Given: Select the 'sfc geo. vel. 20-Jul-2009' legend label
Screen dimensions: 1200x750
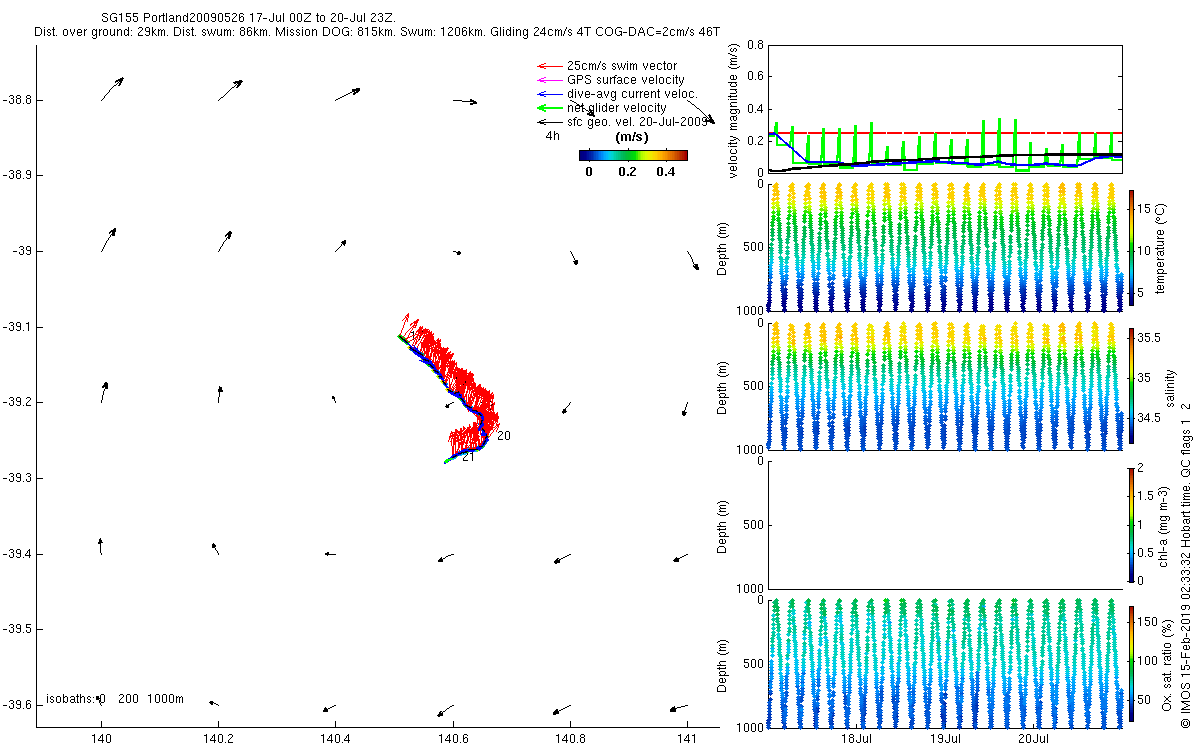Looking at the screenshot, I should (x=637, y=121).
